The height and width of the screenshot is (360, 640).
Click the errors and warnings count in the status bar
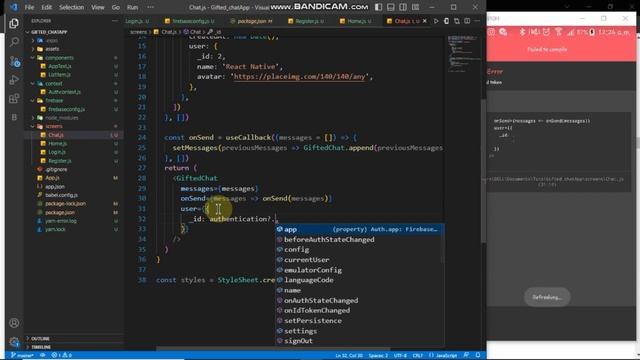(x=62, y=355)
